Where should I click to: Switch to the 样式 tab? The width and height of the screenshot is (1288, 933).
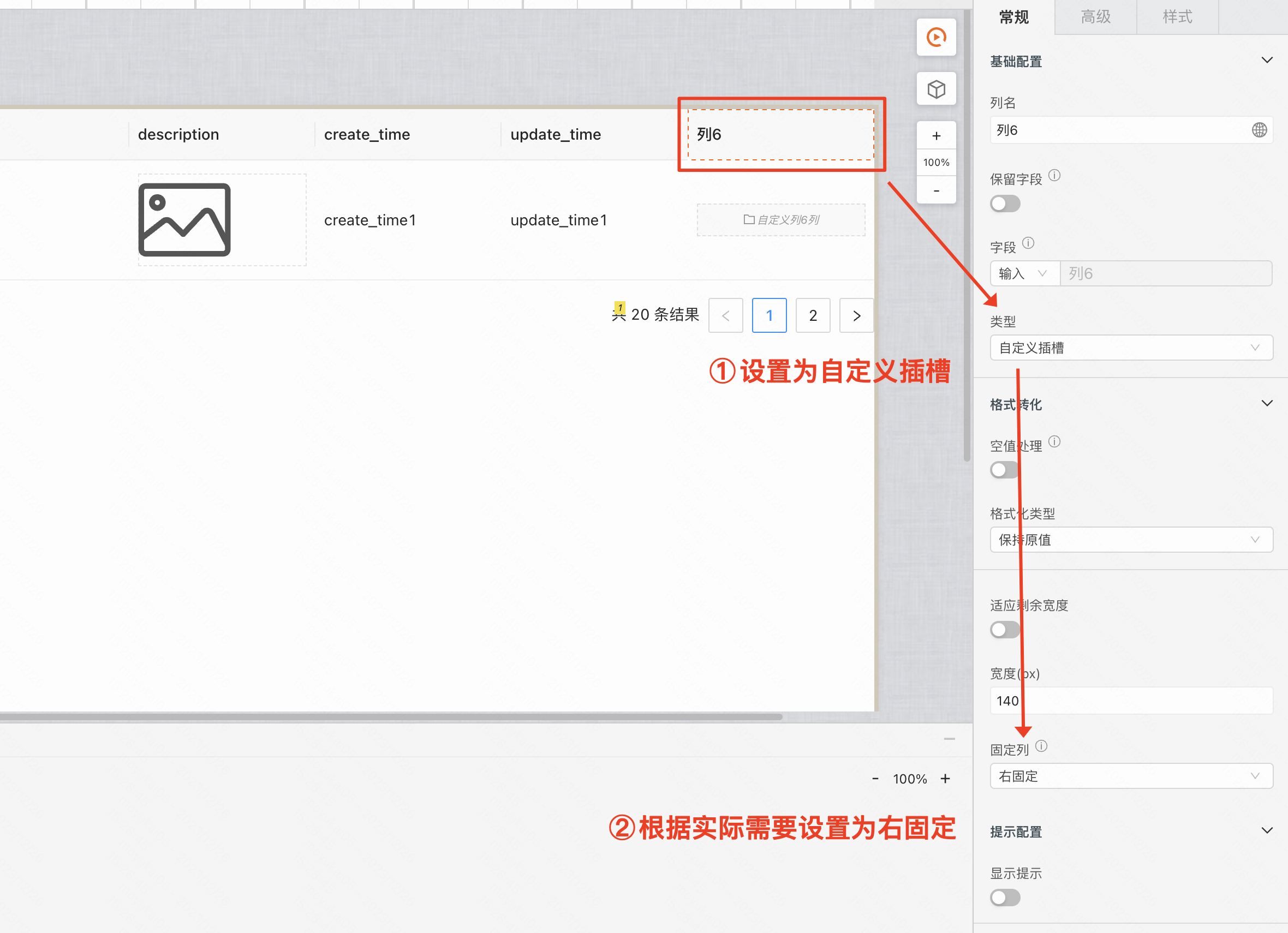pos(1177,17)
